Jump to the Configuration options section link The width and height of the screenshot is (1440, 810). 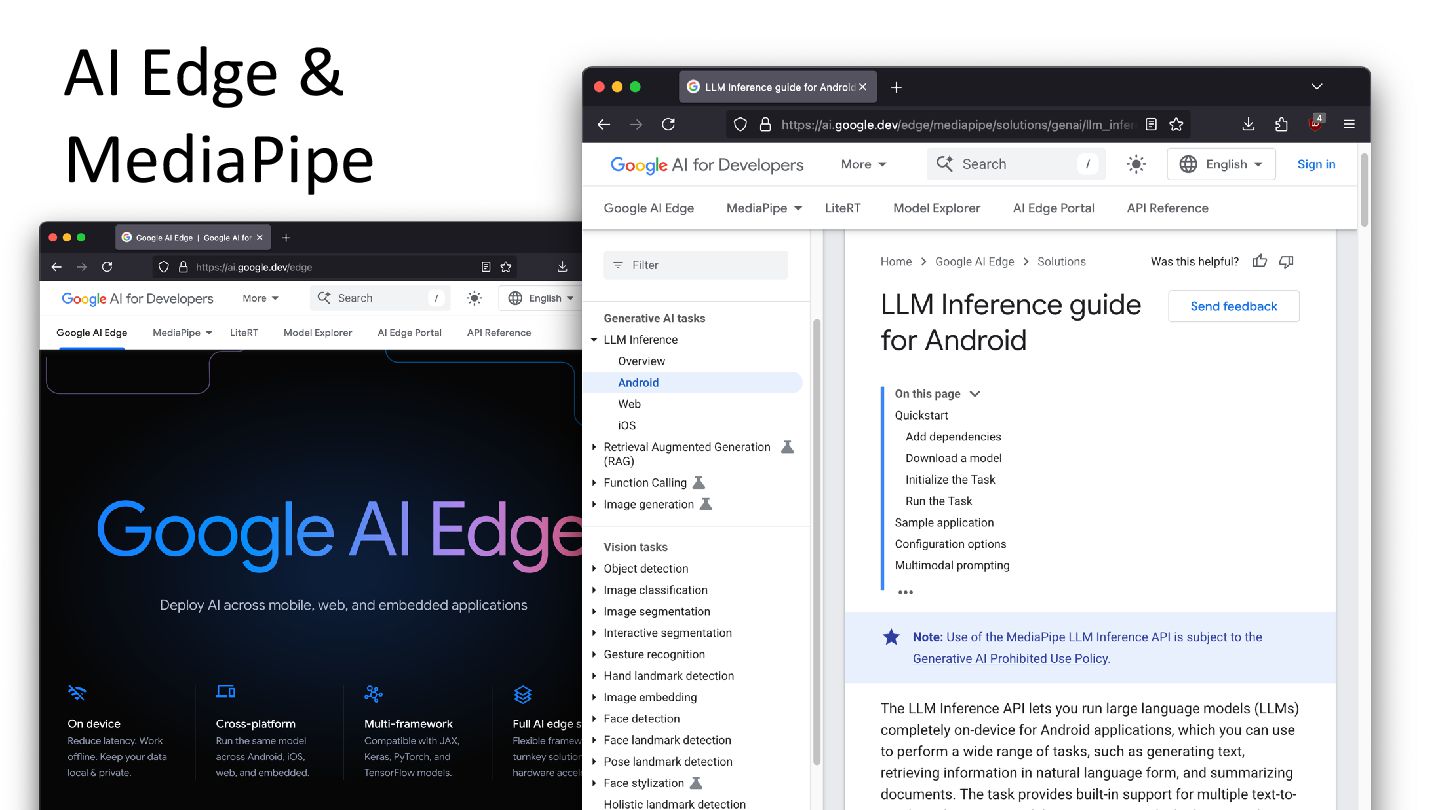coord(950,544)
